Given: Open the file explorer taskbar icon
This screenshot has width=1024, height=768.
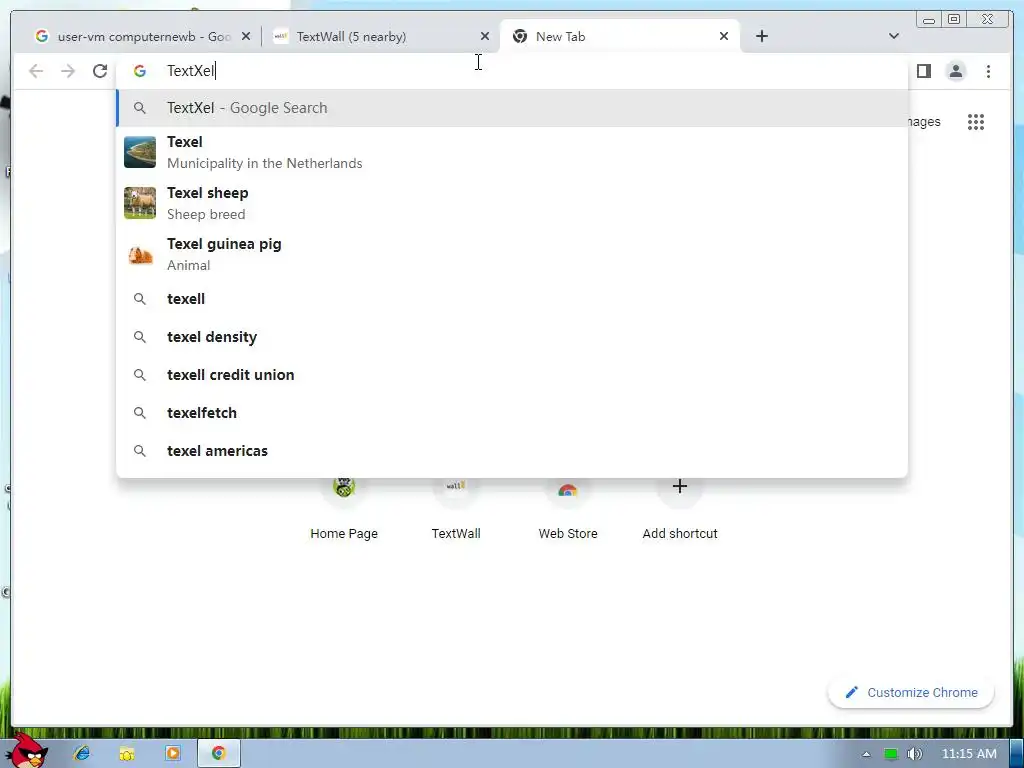Looking at the screenshot, I should [x=127, y=754].
